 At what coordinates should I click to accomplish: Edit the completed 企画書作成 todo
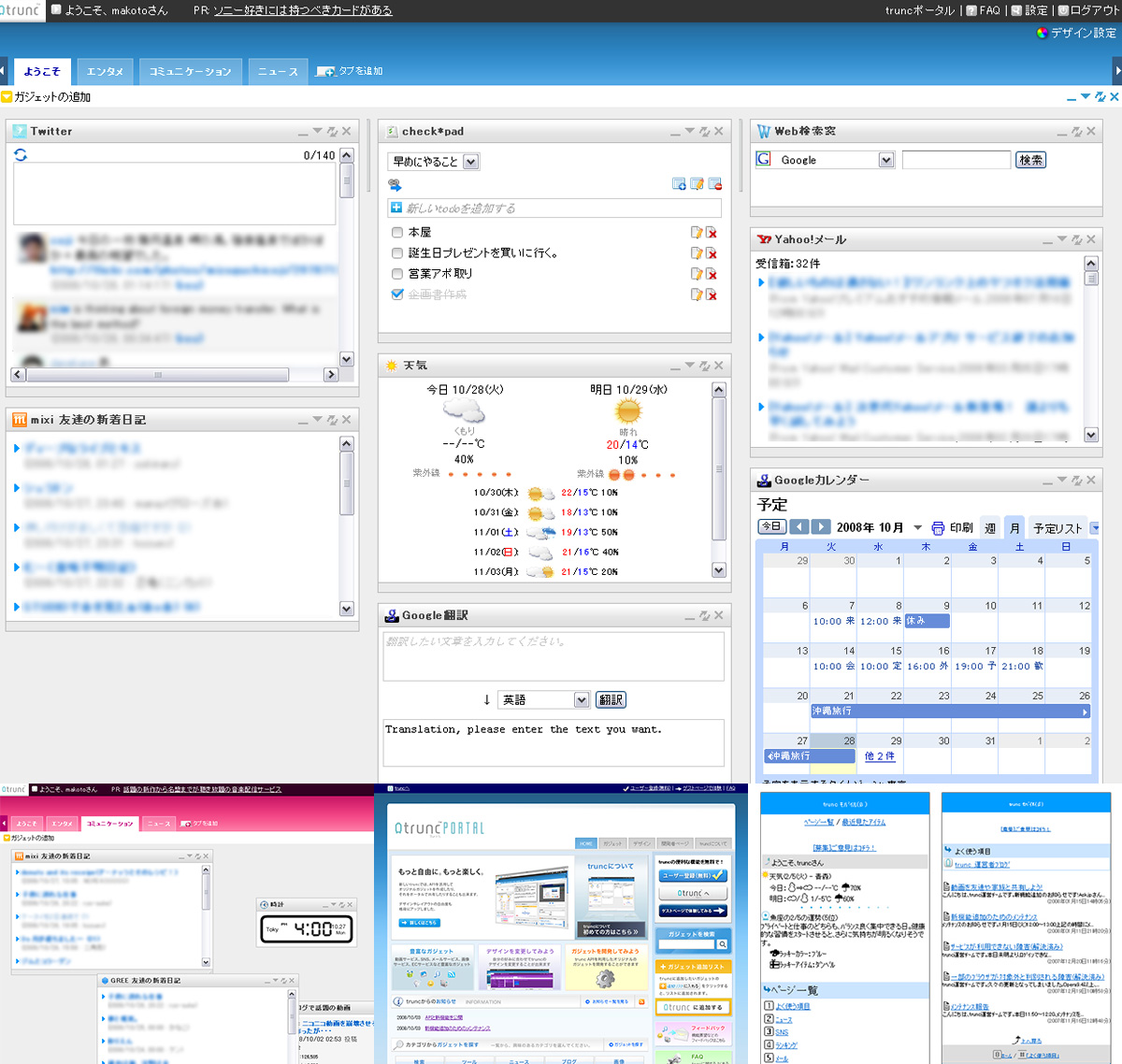pos(696,295)
